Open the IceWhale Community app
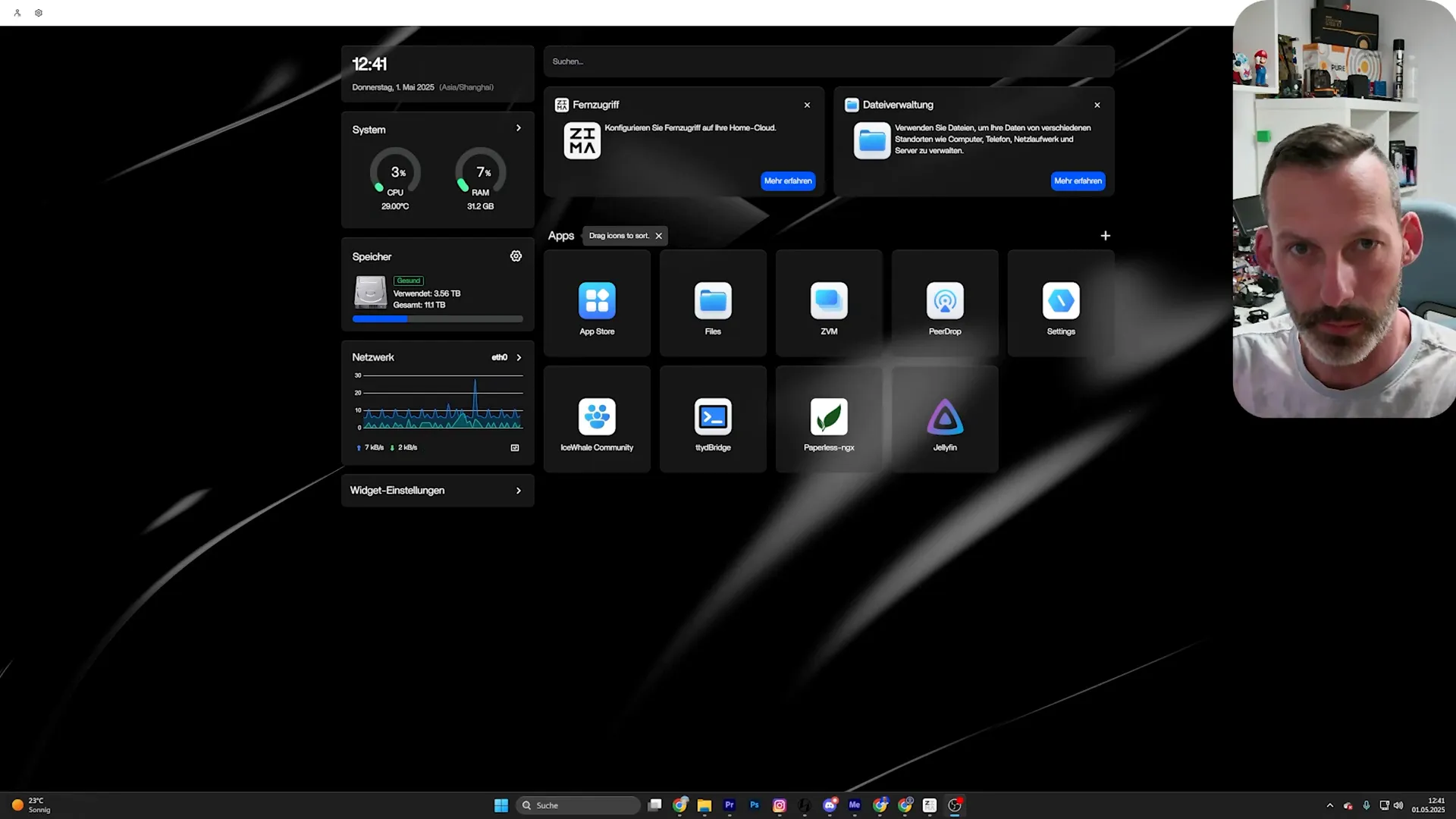Screen dimensions: 1456x819 [597, 419]
